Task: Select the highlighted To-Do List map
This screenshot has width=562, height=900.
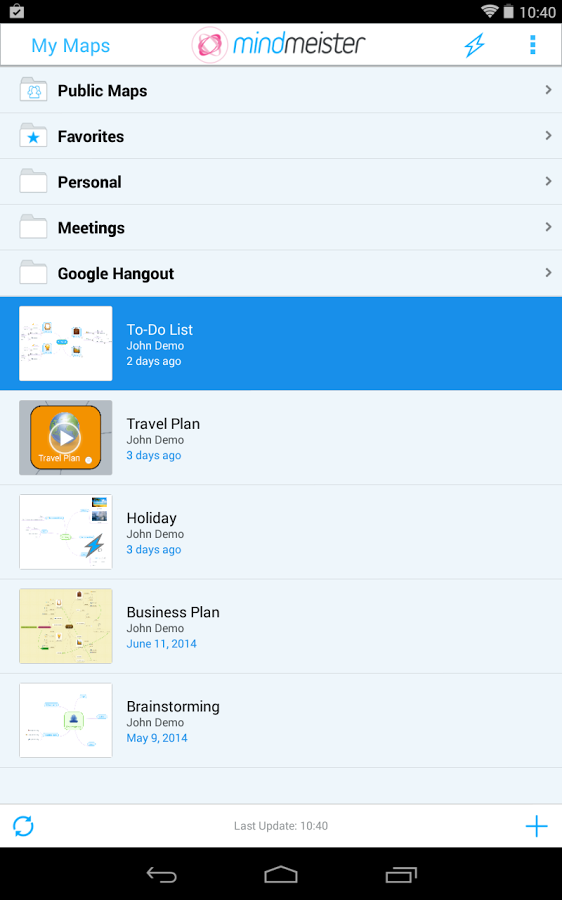Action: pyautogui.click(x=281, y=343)
